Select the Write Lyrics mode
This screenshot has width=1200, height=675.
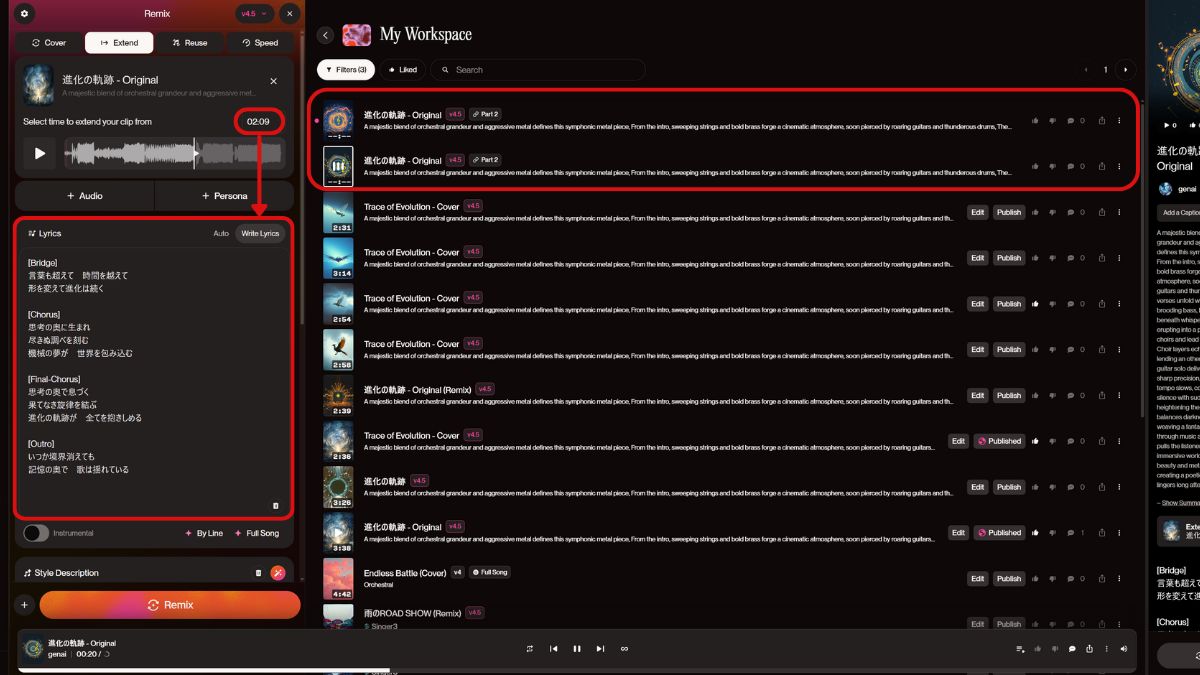pyautogui.click(x=260, y=233)
